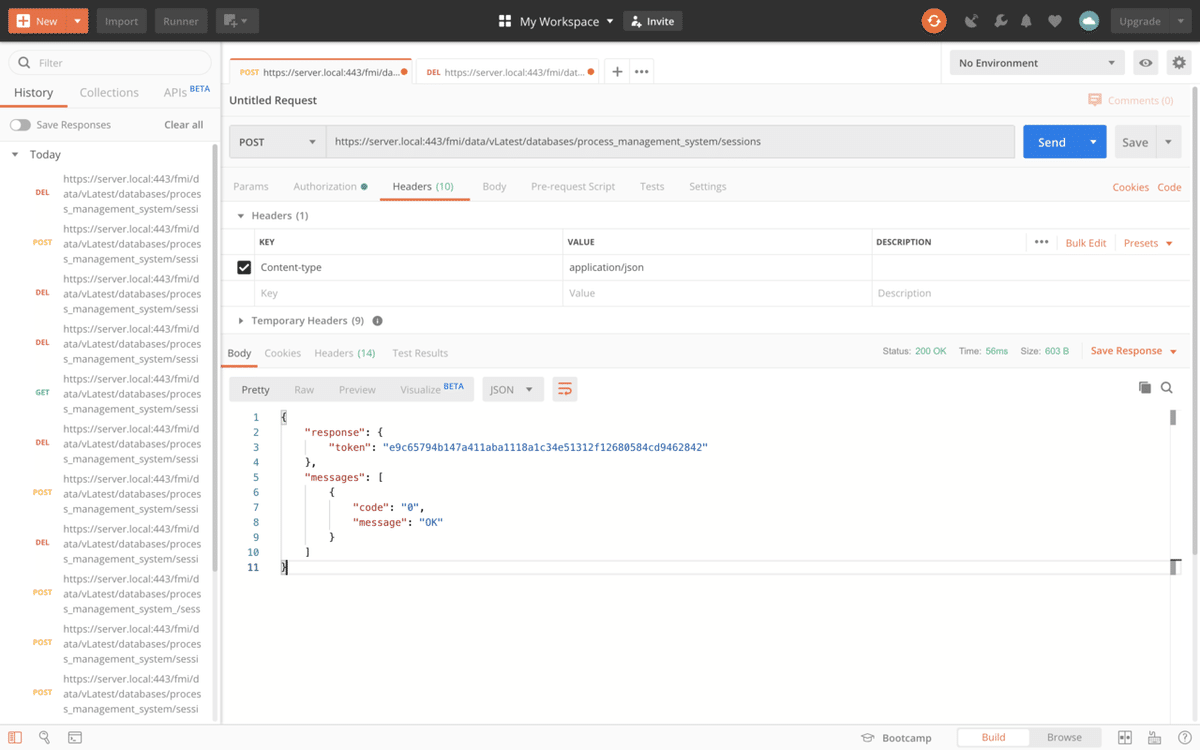Open the console icon in the status bar
This screenshot has height=750, width=1200.
coord(75,737)
